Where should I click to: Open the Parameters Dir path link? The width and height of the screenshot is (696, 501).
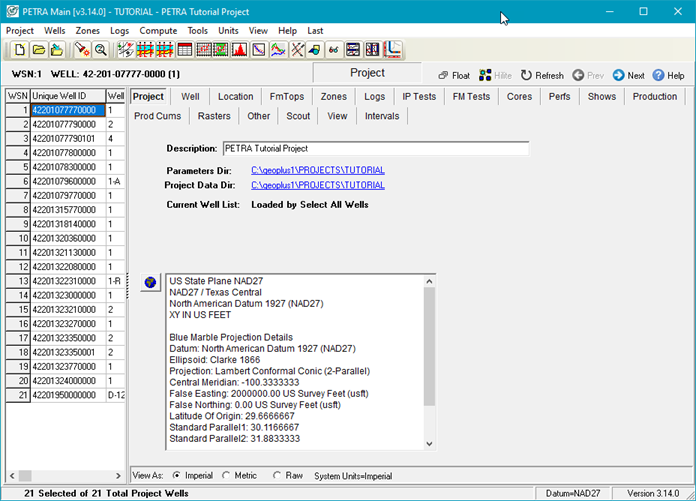pyautogui.click(x=318, y=170)
